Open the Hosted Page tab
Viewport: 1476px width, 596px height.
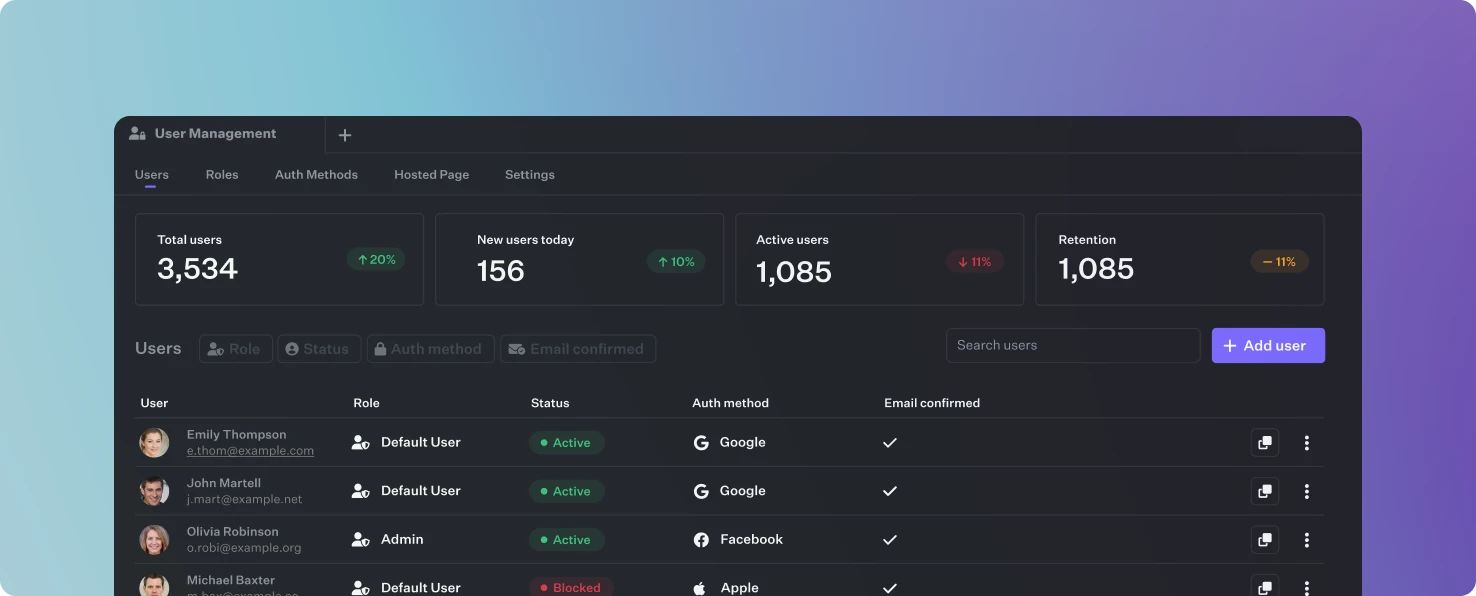coord(431,174)
